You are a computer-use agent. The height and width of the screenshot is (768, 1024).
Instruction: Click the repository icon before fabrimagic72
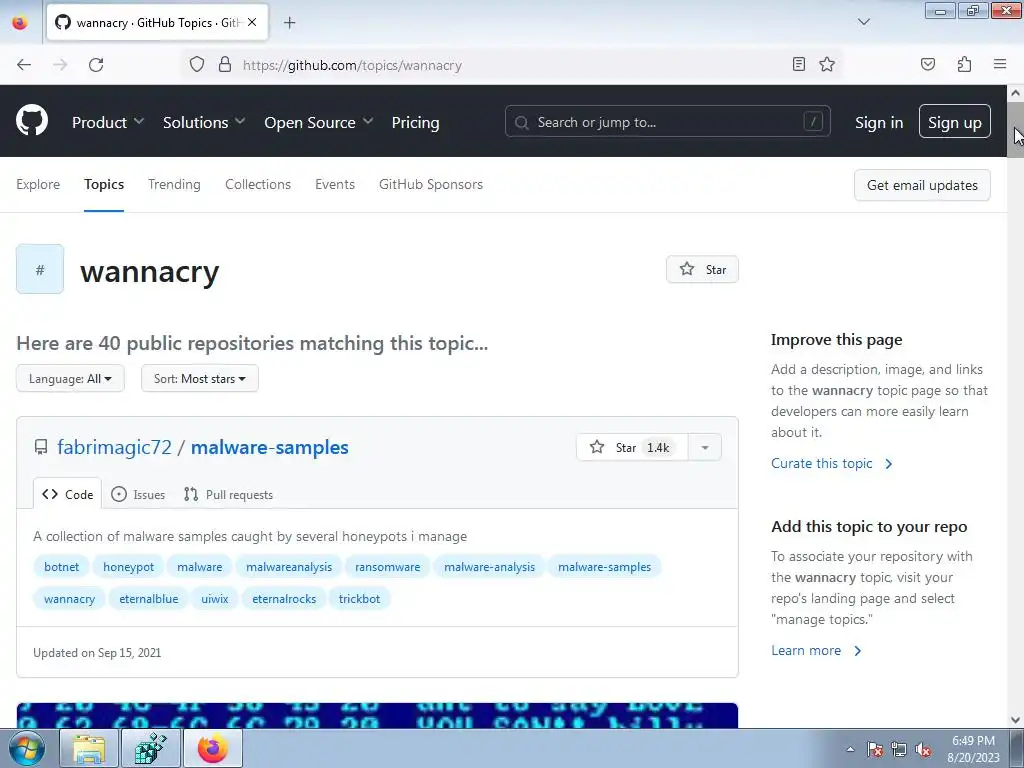tap(40, 447)
